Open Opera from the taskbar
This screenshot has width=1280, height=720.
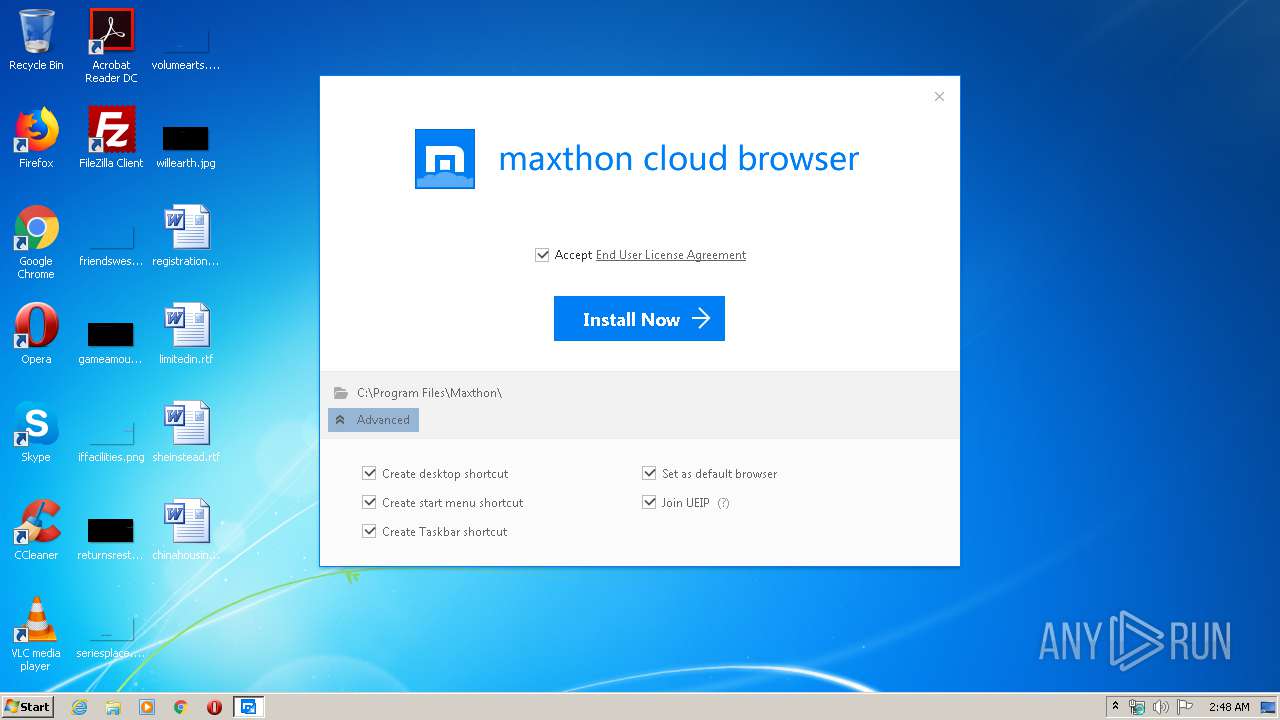(214, 707)
